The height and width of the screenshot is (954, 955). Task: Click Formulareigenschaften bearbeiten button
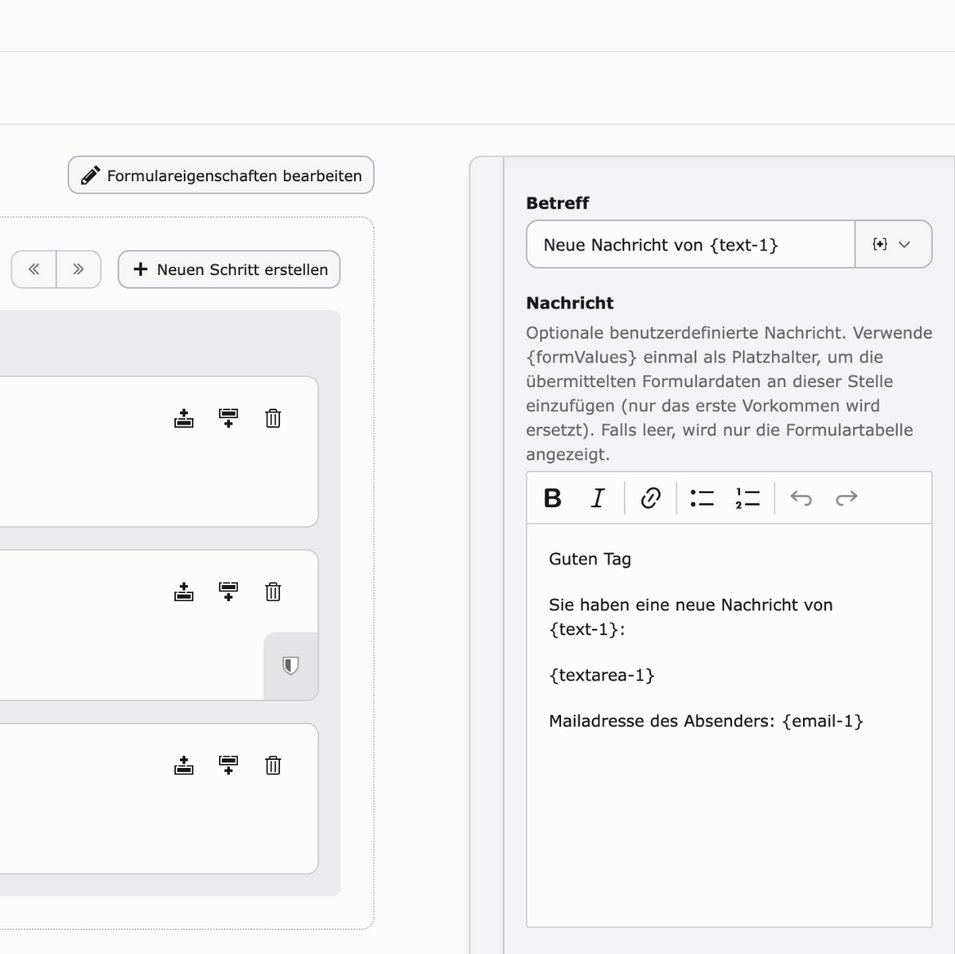[220, 175]
